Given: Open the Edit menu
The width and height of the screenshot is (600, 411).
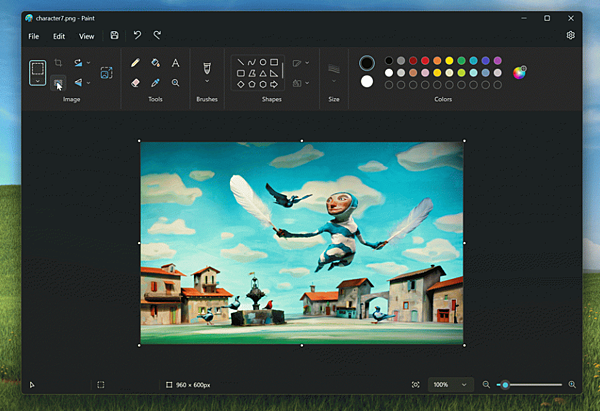Looking at the screenshot, I should coord(59,36).
